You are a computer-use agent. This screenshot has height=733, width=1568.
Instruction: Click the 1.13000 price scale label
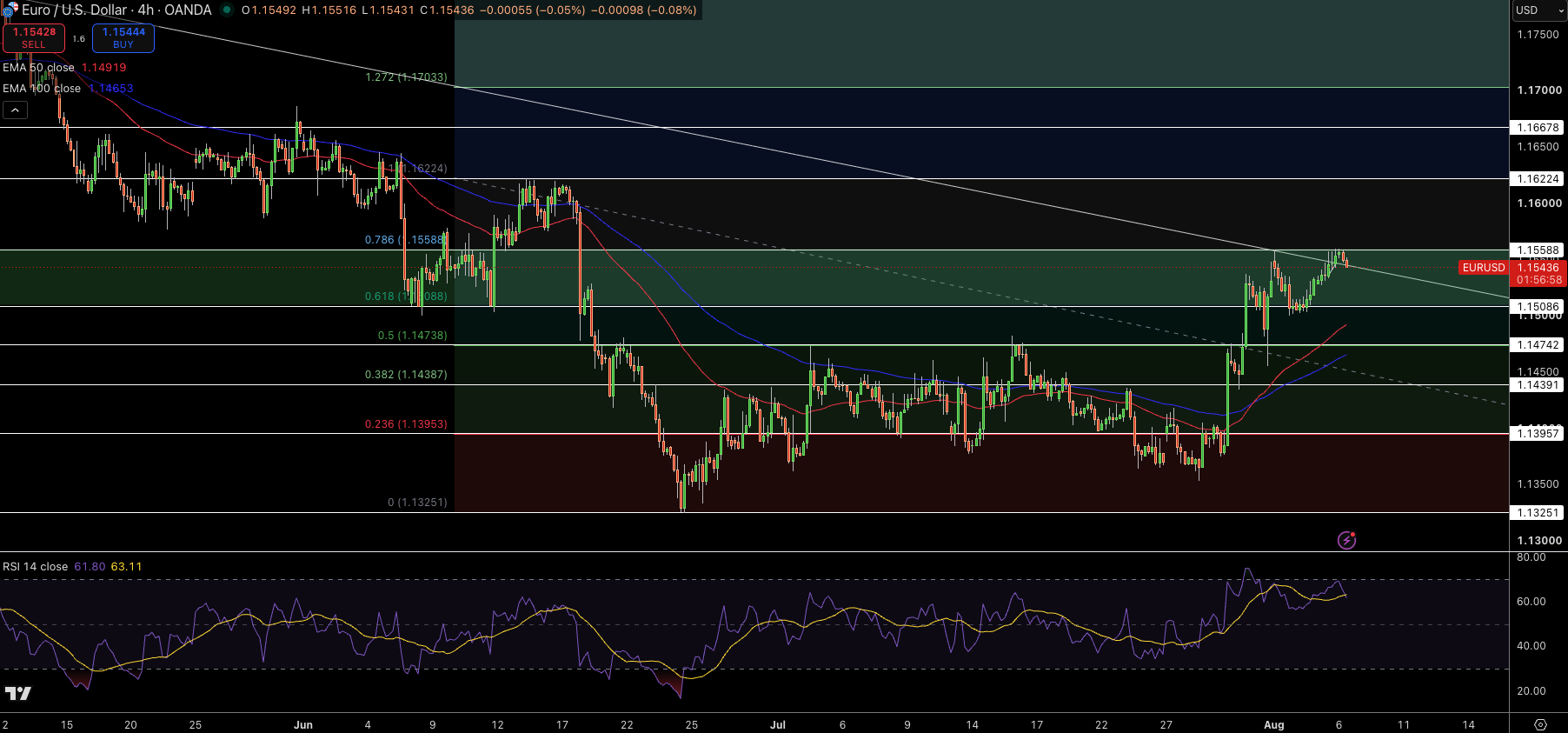tap(1538, 541)
